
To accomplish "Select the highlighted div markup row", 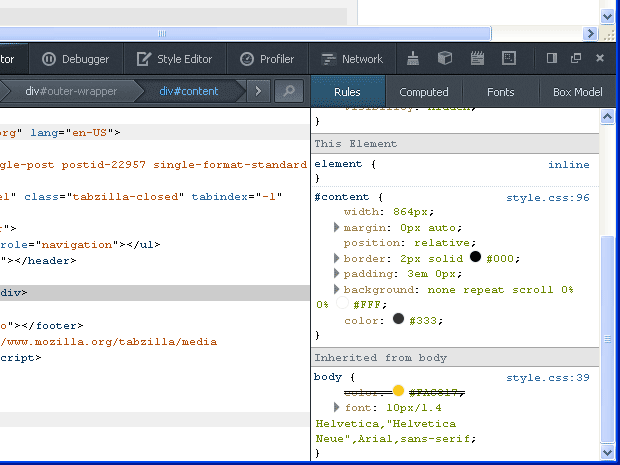I will [x=155, y=293].
